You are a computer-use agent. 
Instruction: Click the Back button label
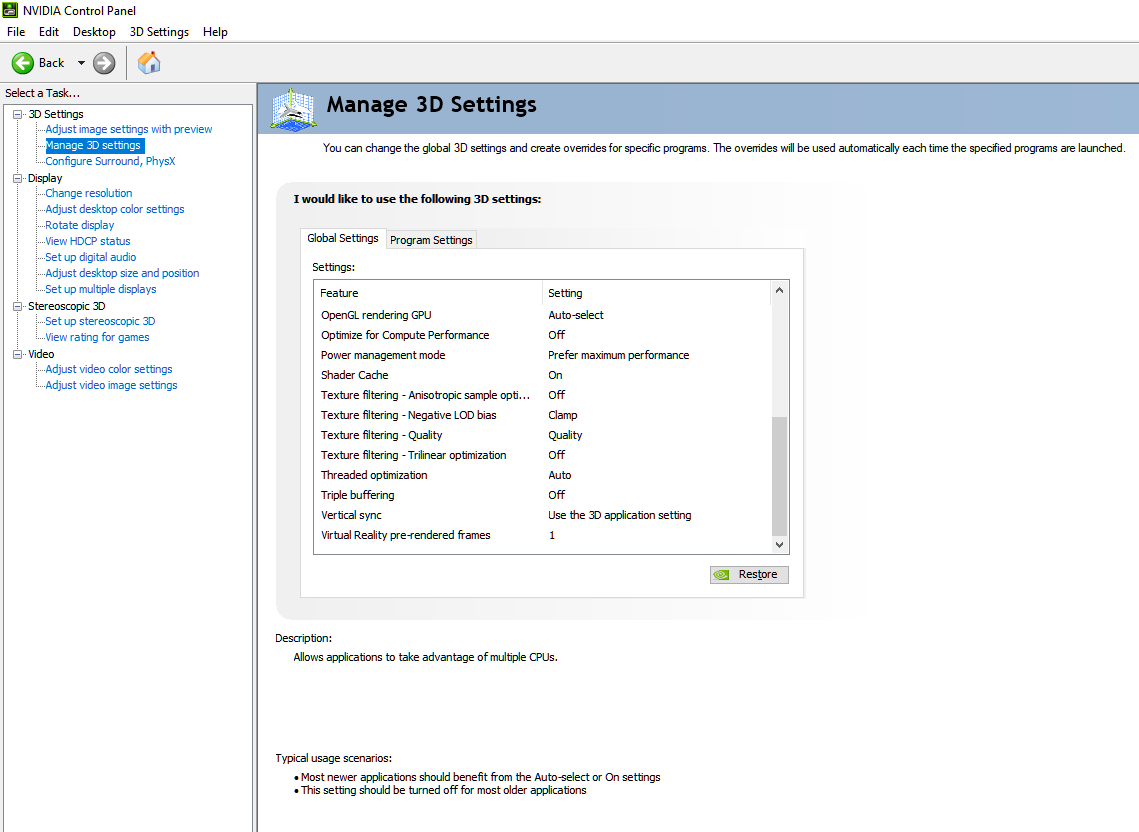tap(52, 63)
